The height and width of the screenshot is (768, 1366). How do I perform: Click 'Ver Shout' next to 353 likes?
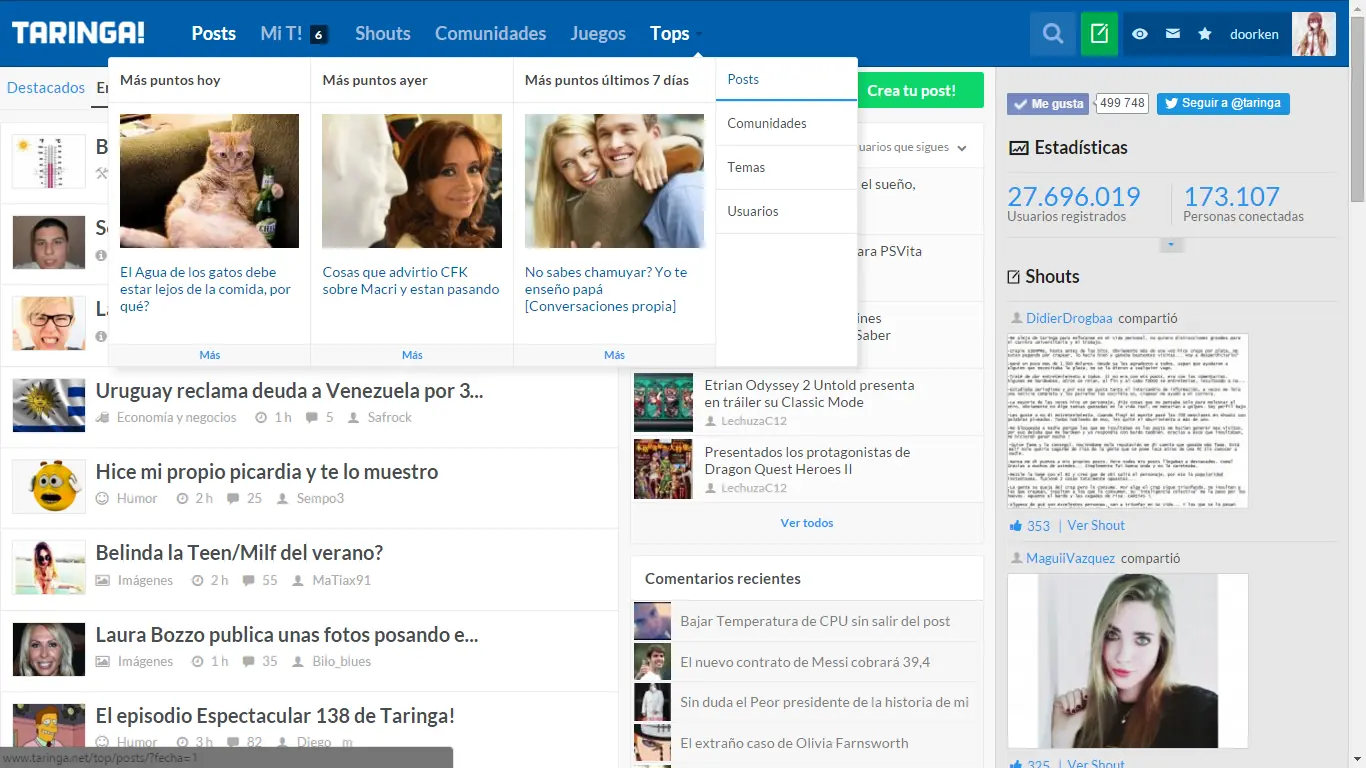(x=1096, y=526)
